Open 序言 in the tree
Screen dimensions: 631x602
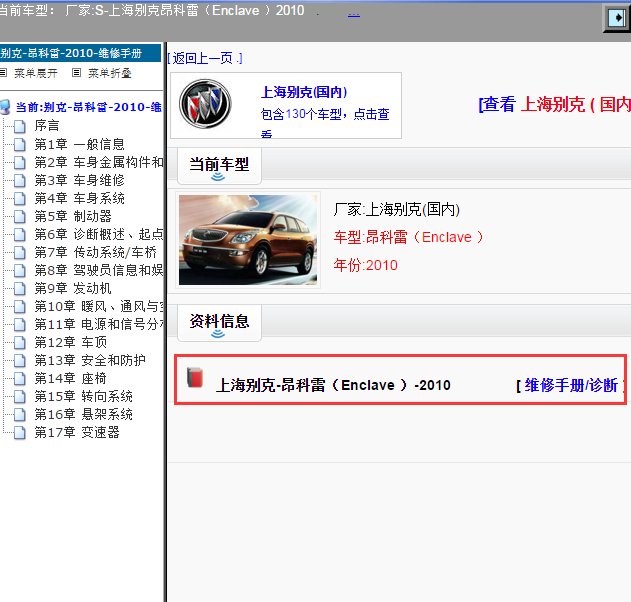pos(47,126)
